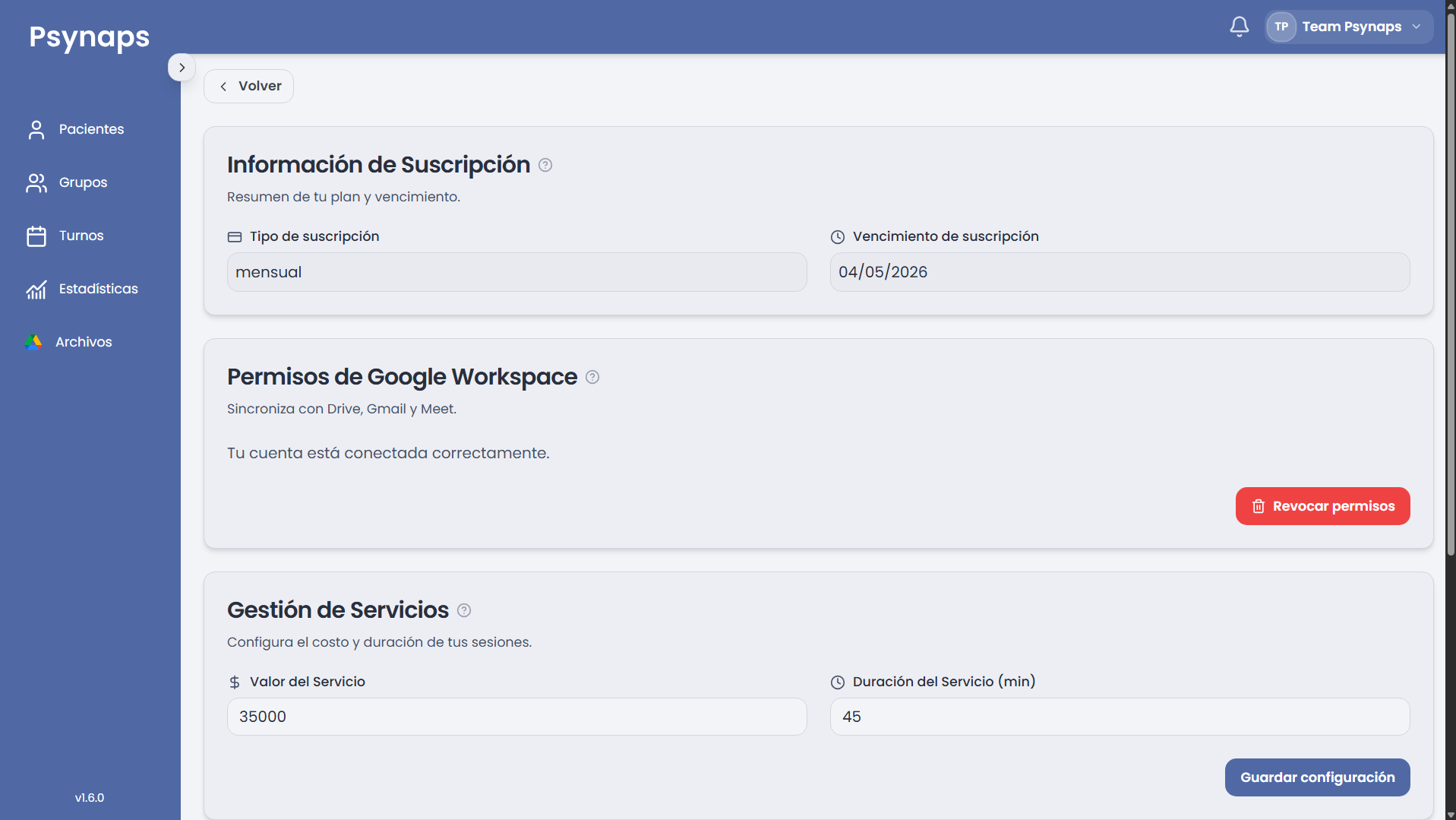Save with Guardar configuración button
1456x820 pixels.
coord(1317,777)
